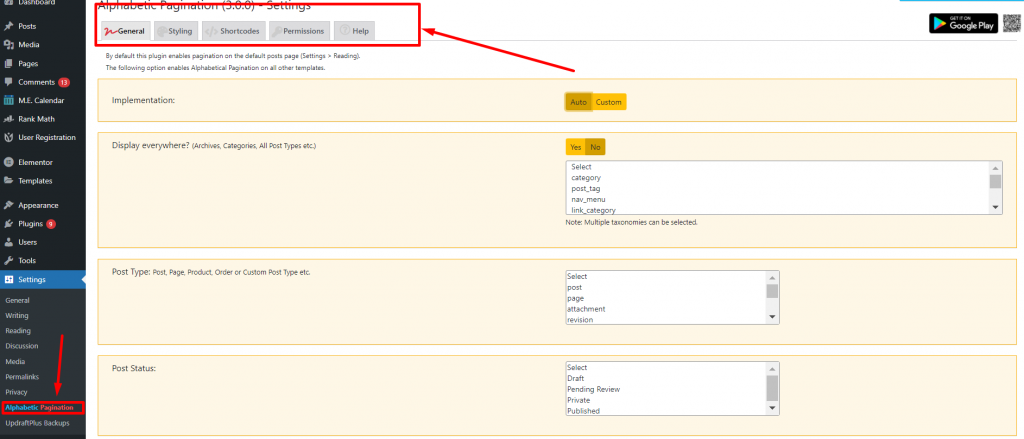Open the Shortcodes tab
Image resolution: width=1024 pixels, height=439 pixels.
[x=234, y=32]
